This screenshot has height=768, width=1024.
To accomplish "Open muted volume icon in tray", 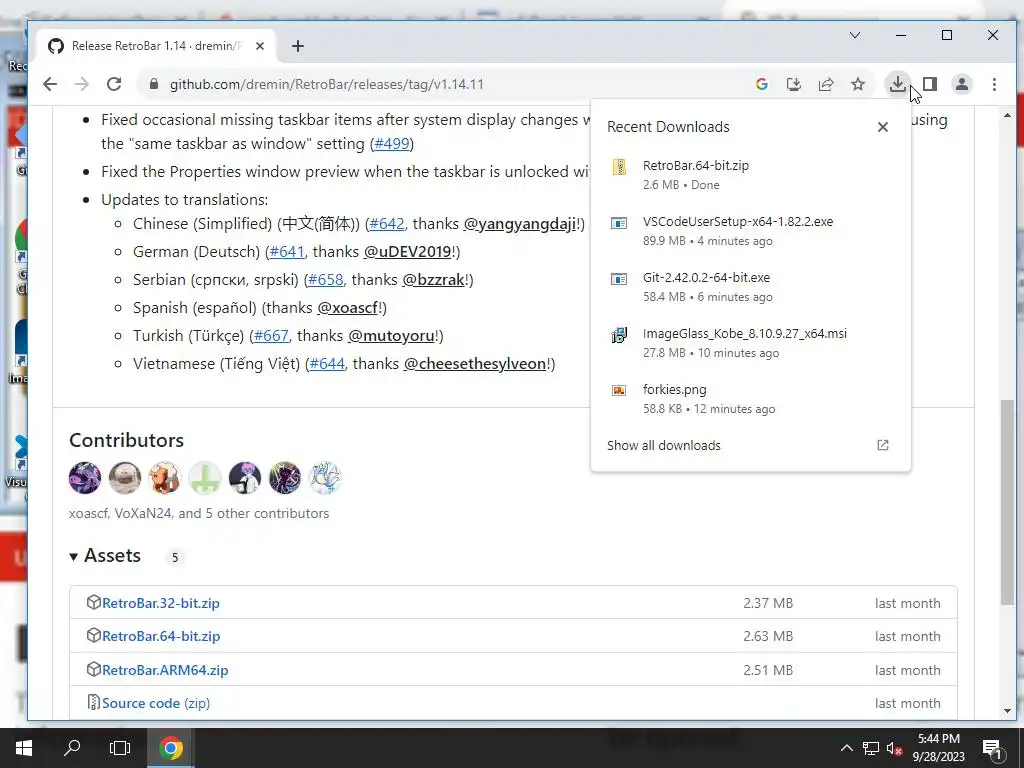I will 894,748.
